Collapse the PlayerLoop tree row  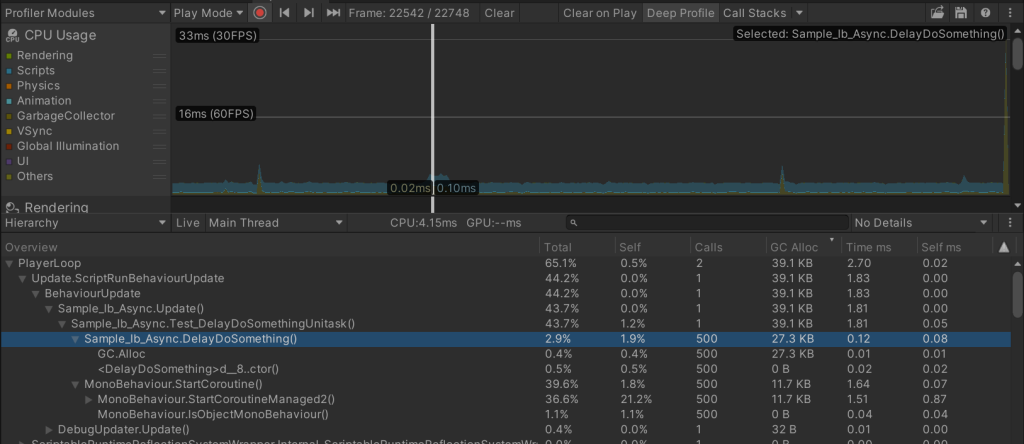tap(11, 263)
